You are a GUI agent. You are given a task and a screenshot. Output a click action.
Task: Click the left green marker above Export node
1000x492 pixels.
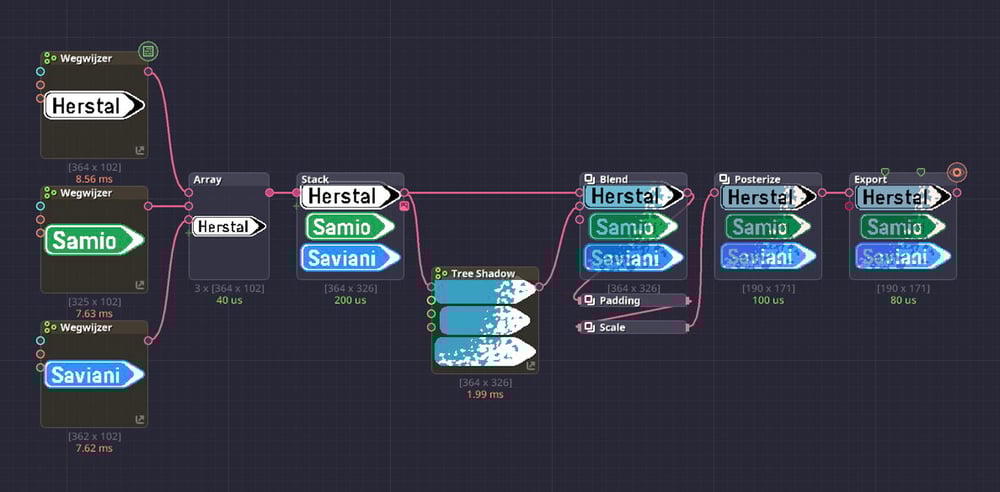click(x=885, y=172)
